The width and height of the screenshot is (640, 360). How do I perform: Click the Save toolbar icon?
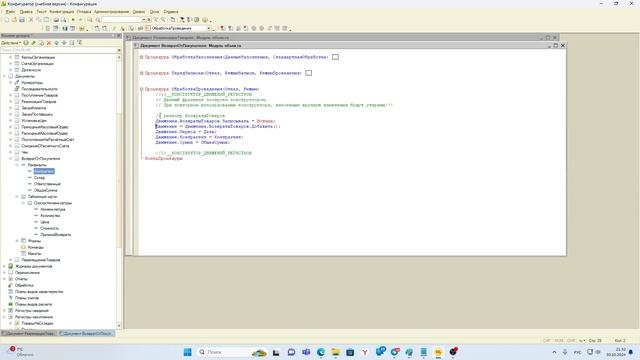[22, 20]
